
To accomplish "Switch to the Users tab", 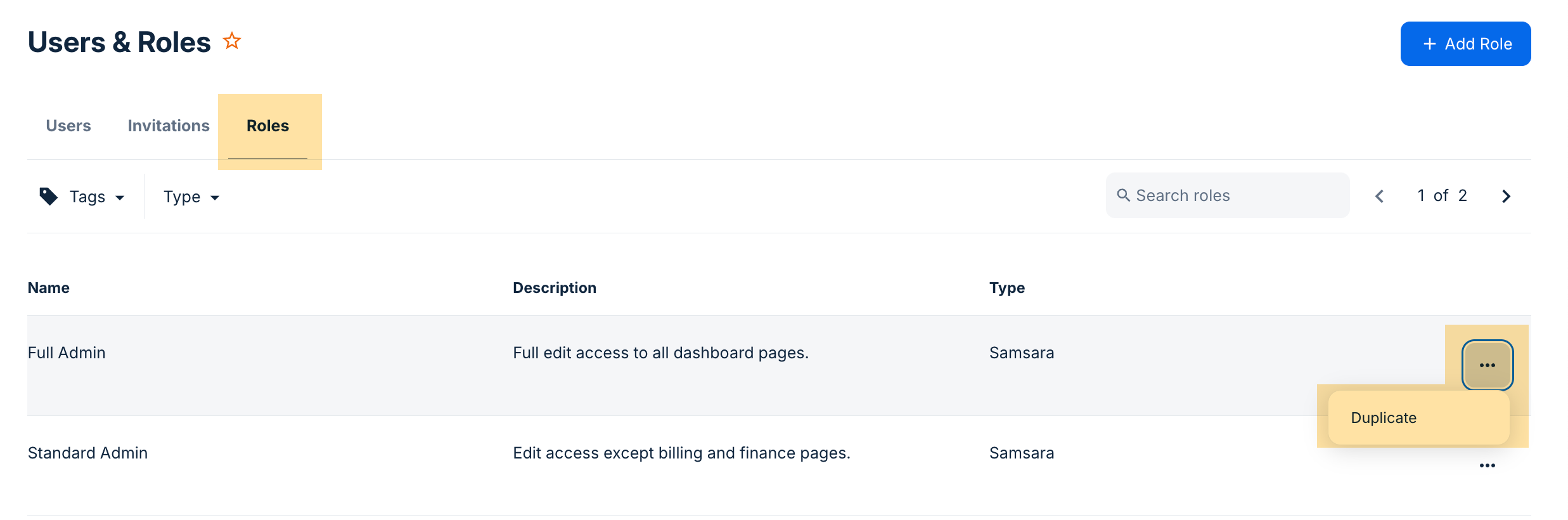I will (68, 126).
